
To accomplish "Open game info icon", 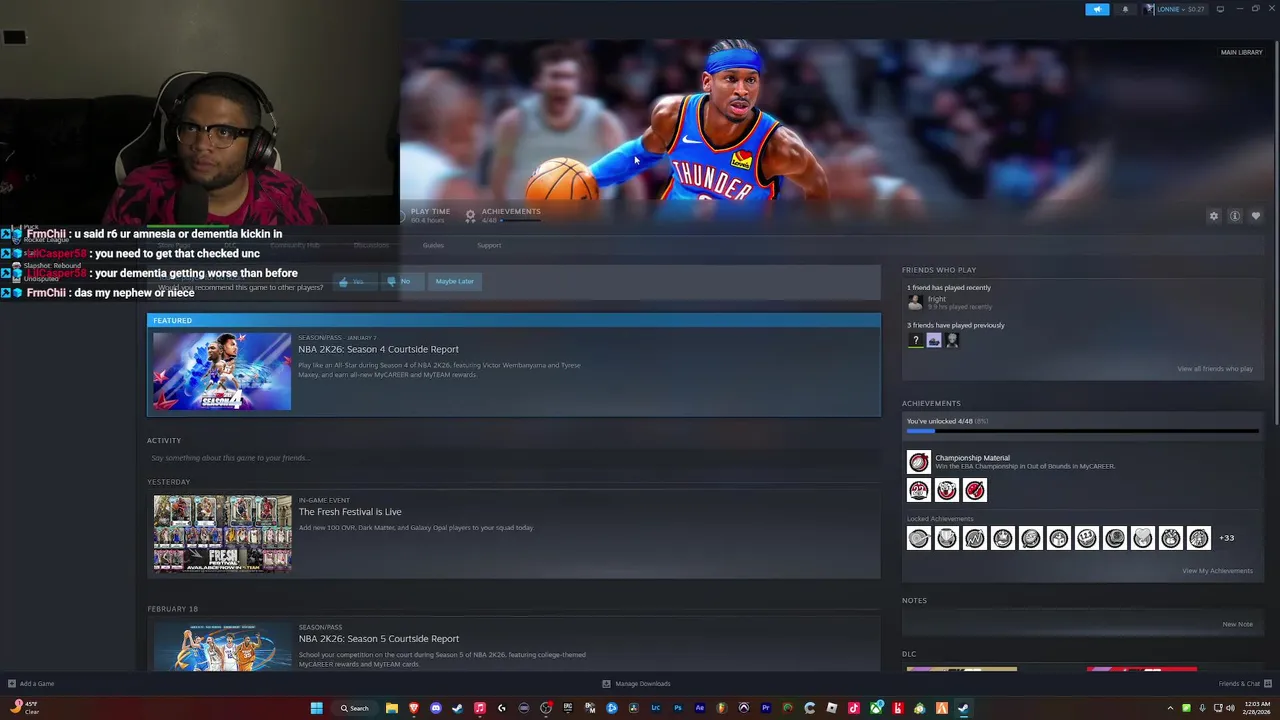I will tap(1235, 216).
